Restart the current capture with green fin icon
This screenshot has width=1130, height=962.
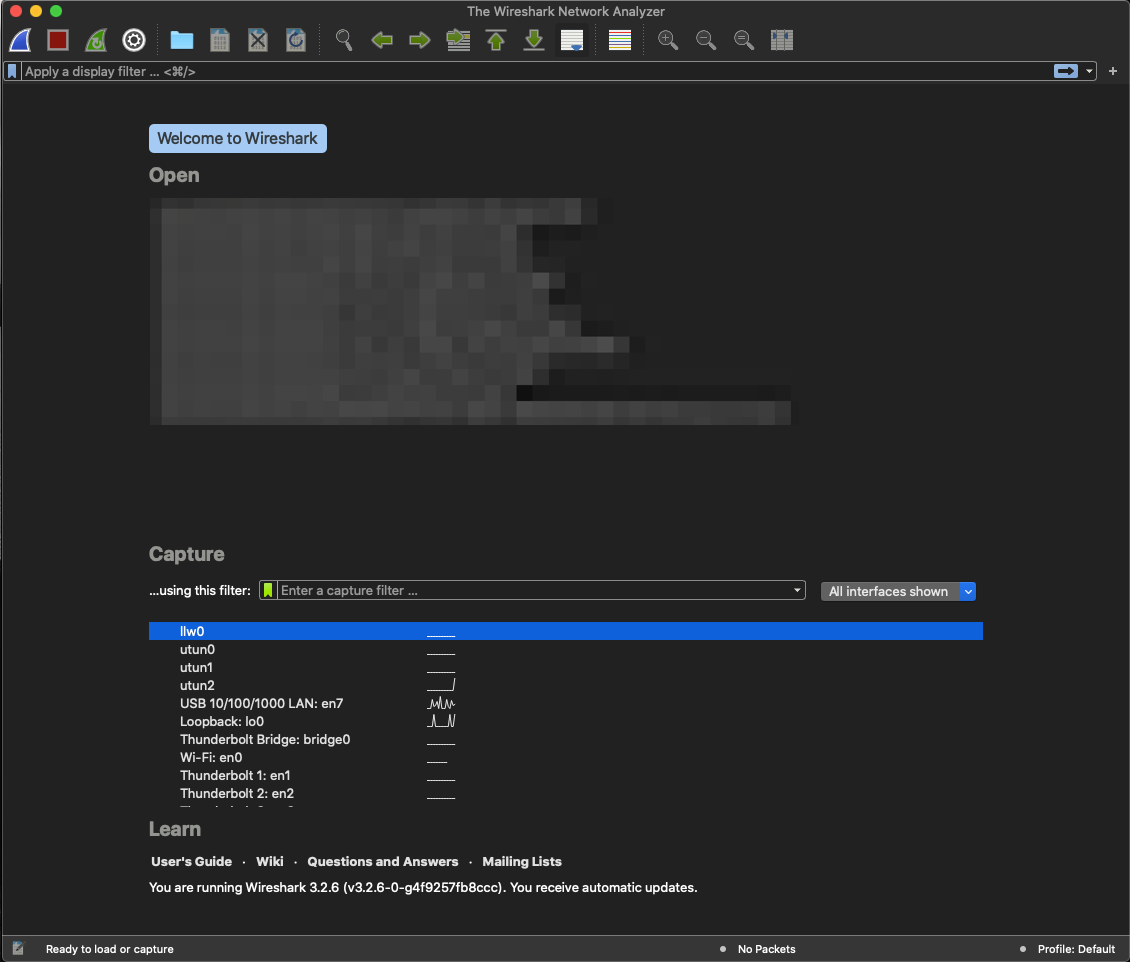[x=96, y=40]
